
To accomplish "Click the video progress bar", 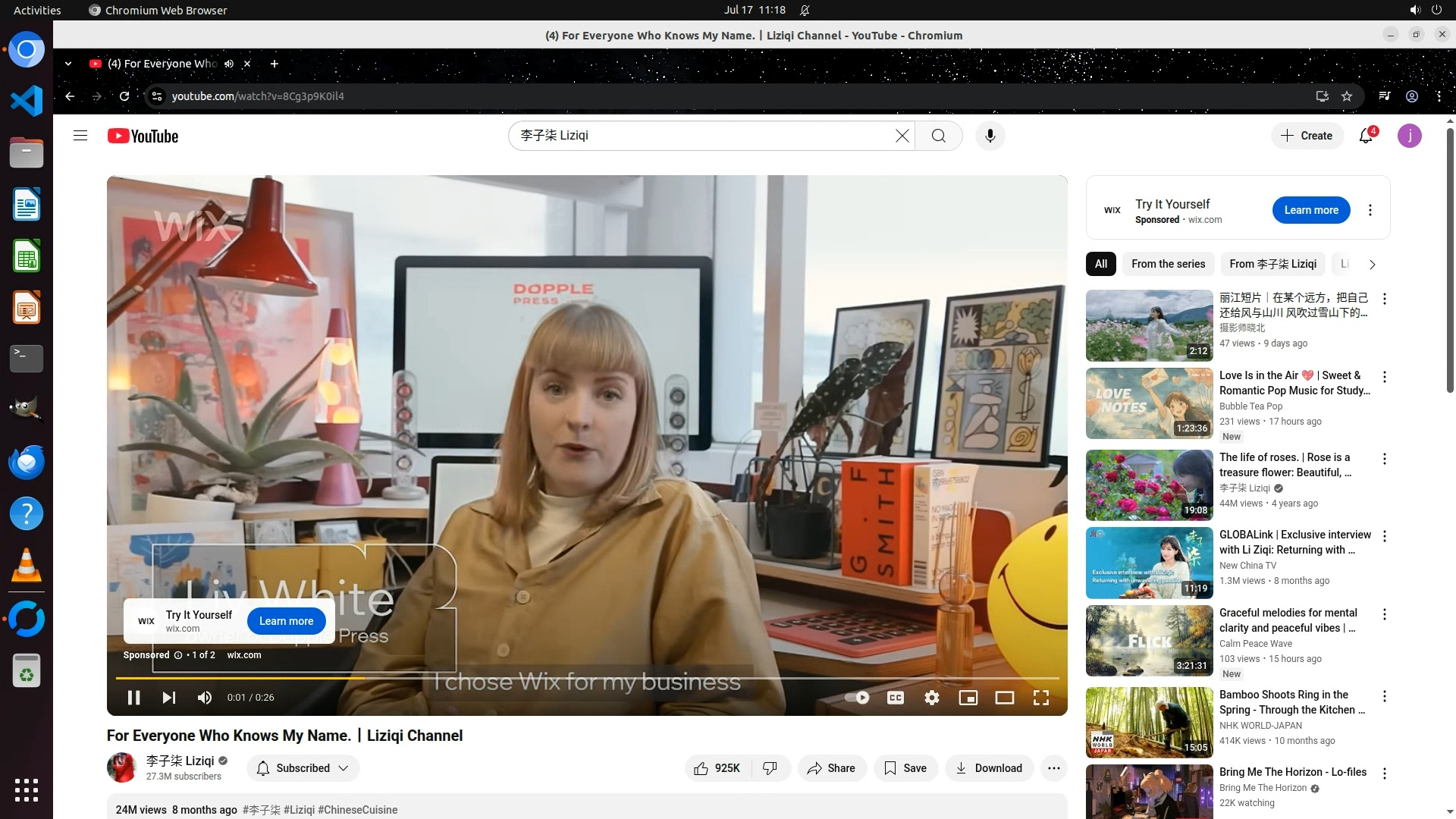I will coord(588,678).
